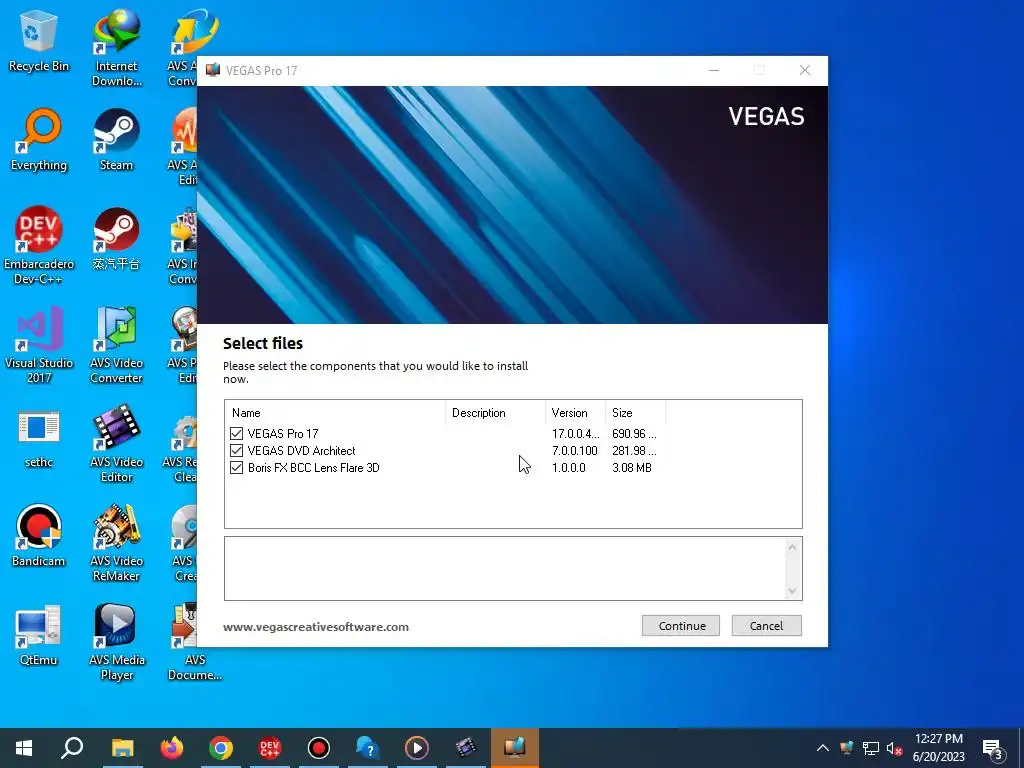The image size is (1024, 768).
Task: Switch to the VEGAS installer taskbar button
Action: (515, 748)
